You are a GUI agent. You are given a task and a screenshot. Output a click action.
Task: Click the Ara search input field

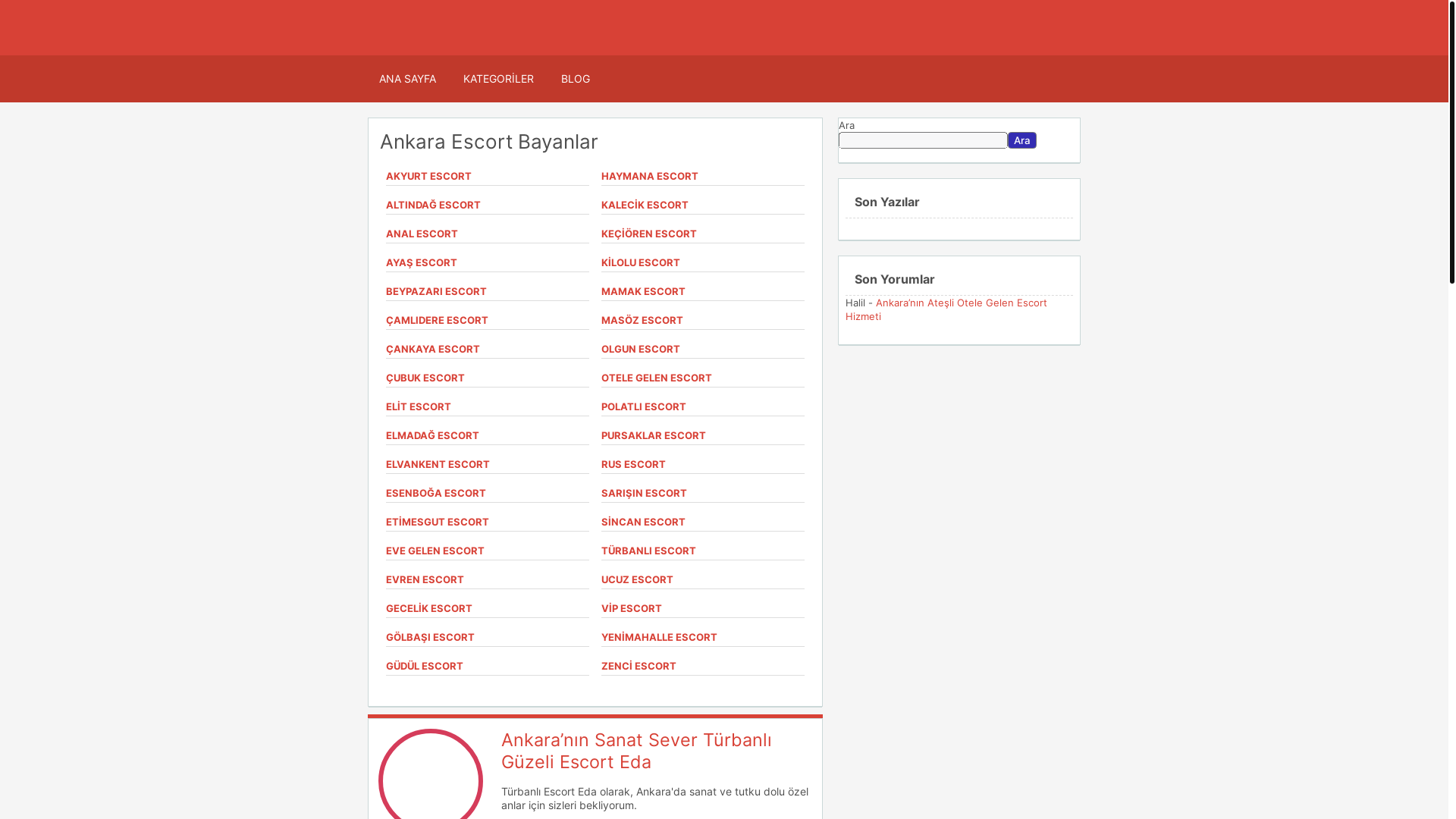pyautogui.click(x=923, y=140)
